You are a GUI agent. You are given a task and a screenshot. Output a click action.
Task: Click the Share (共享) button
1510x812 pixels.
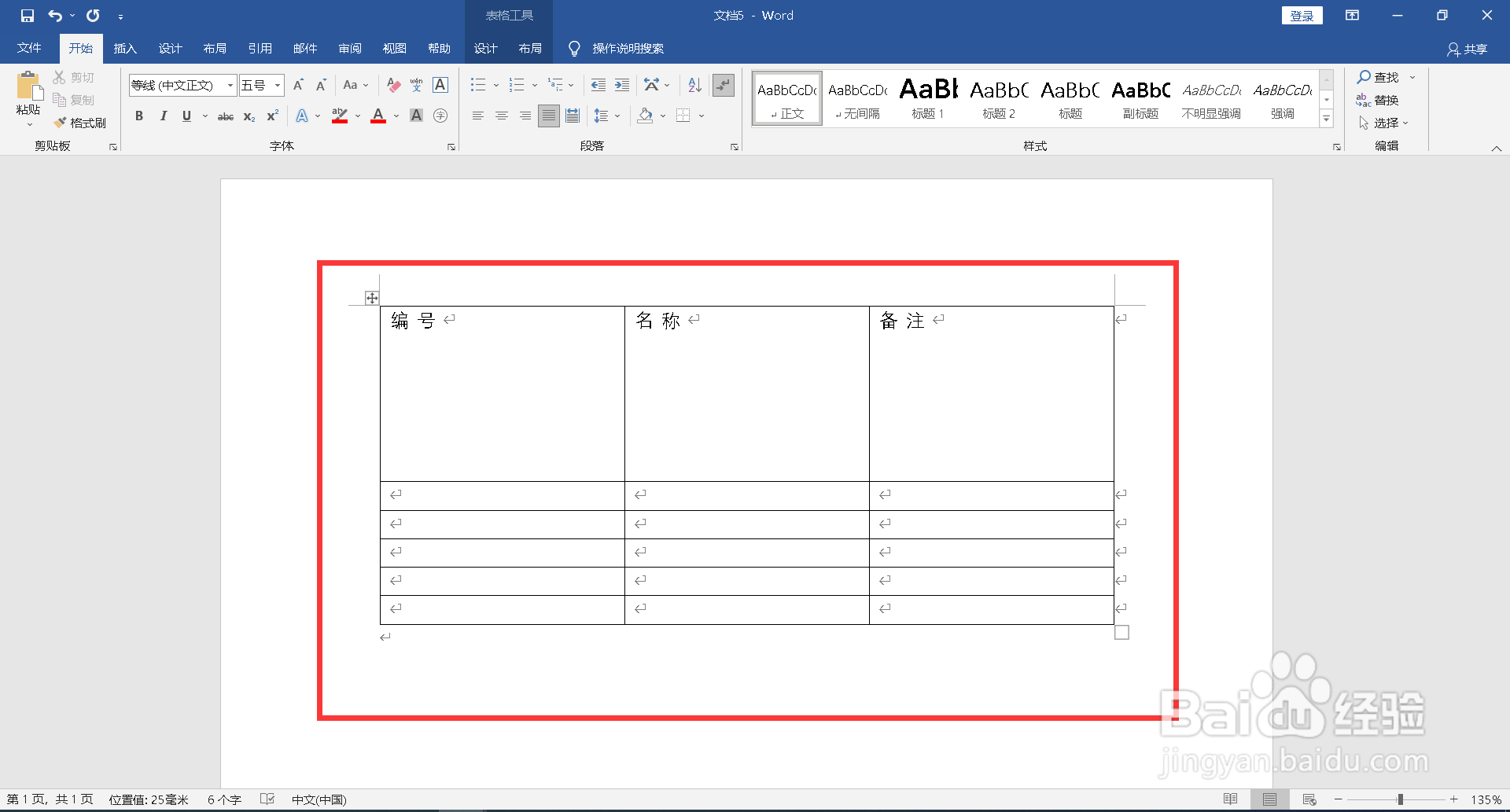(1468, 49)
